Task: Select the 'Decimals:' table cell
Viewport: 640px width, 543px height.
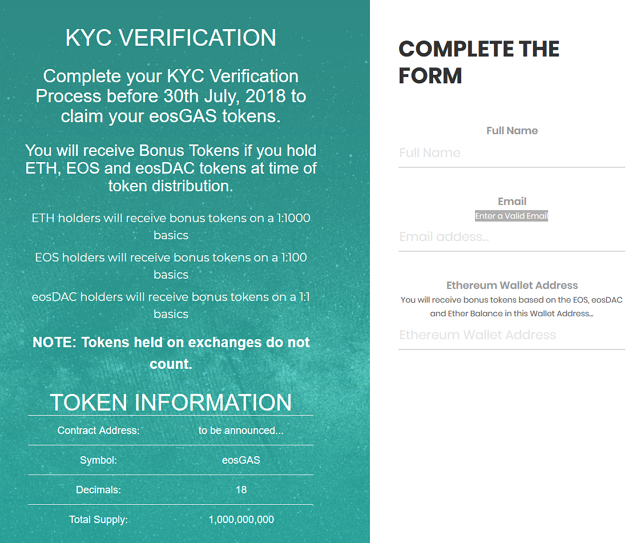Action: tap(98, 490)
